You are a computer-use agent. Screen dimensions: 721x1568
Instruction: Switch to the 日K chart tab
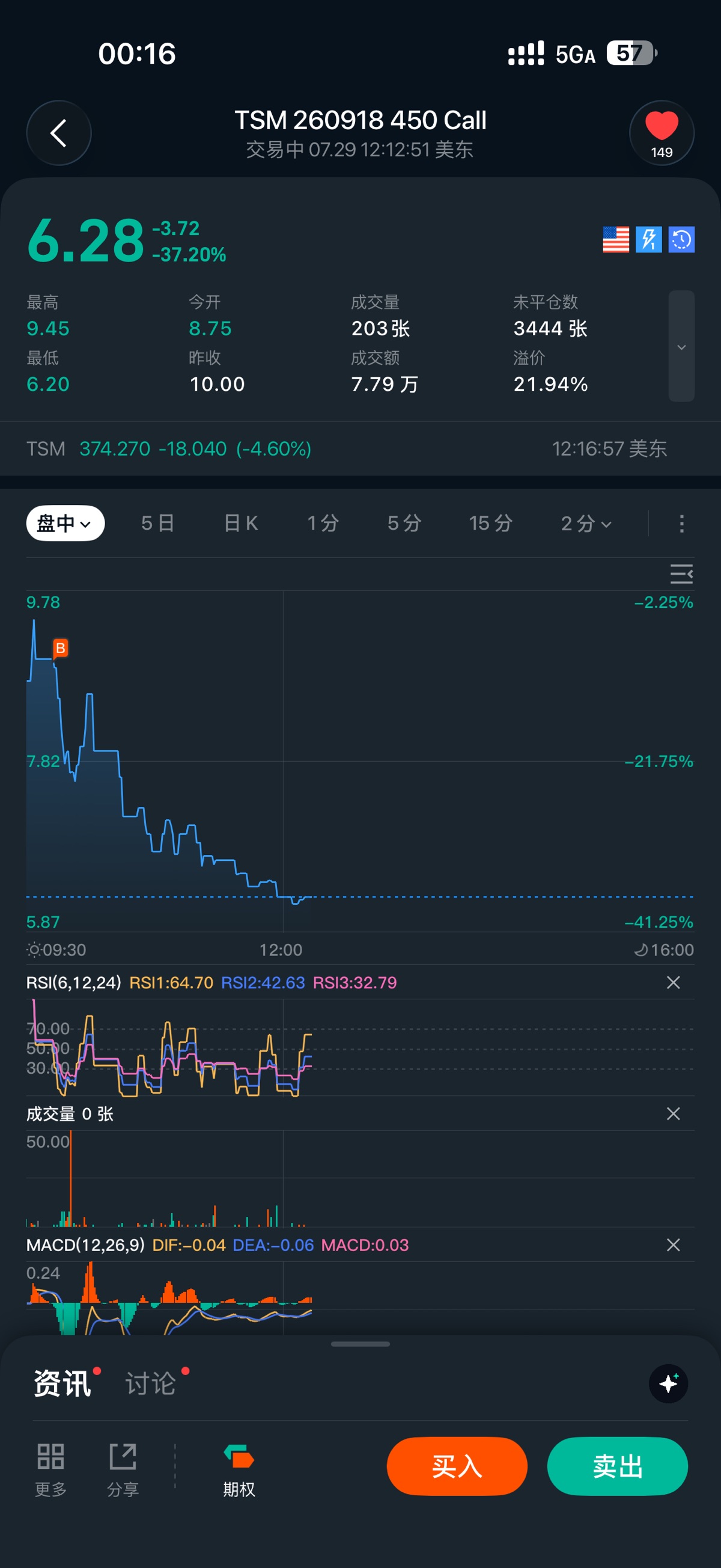pyautogui.click(x=241, y=523)
